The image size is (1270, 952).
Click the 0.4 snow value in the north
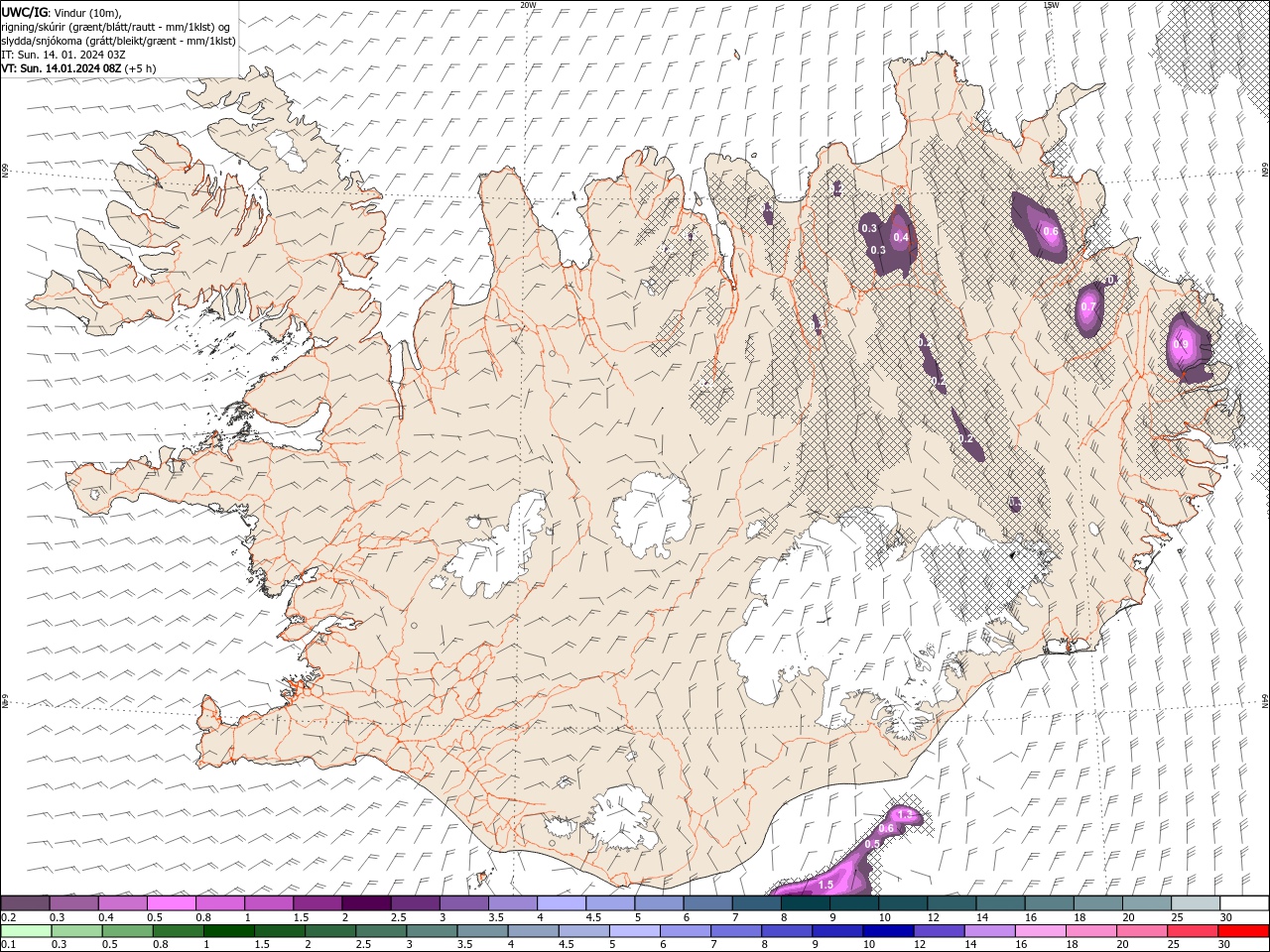point(901,237)
